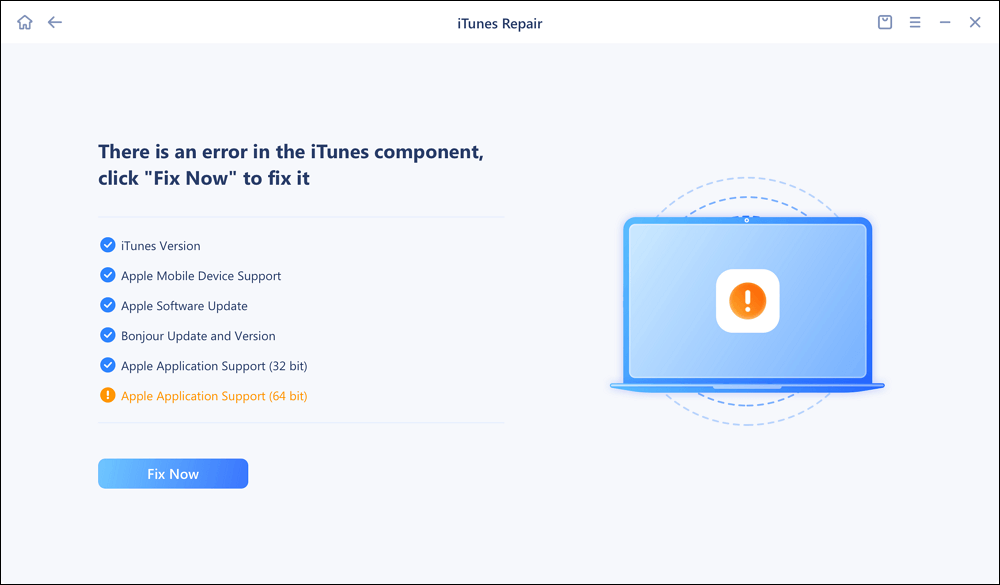Minimize the iTunes Repair window
Viewport: 1000px width, 585px height.
945,22
